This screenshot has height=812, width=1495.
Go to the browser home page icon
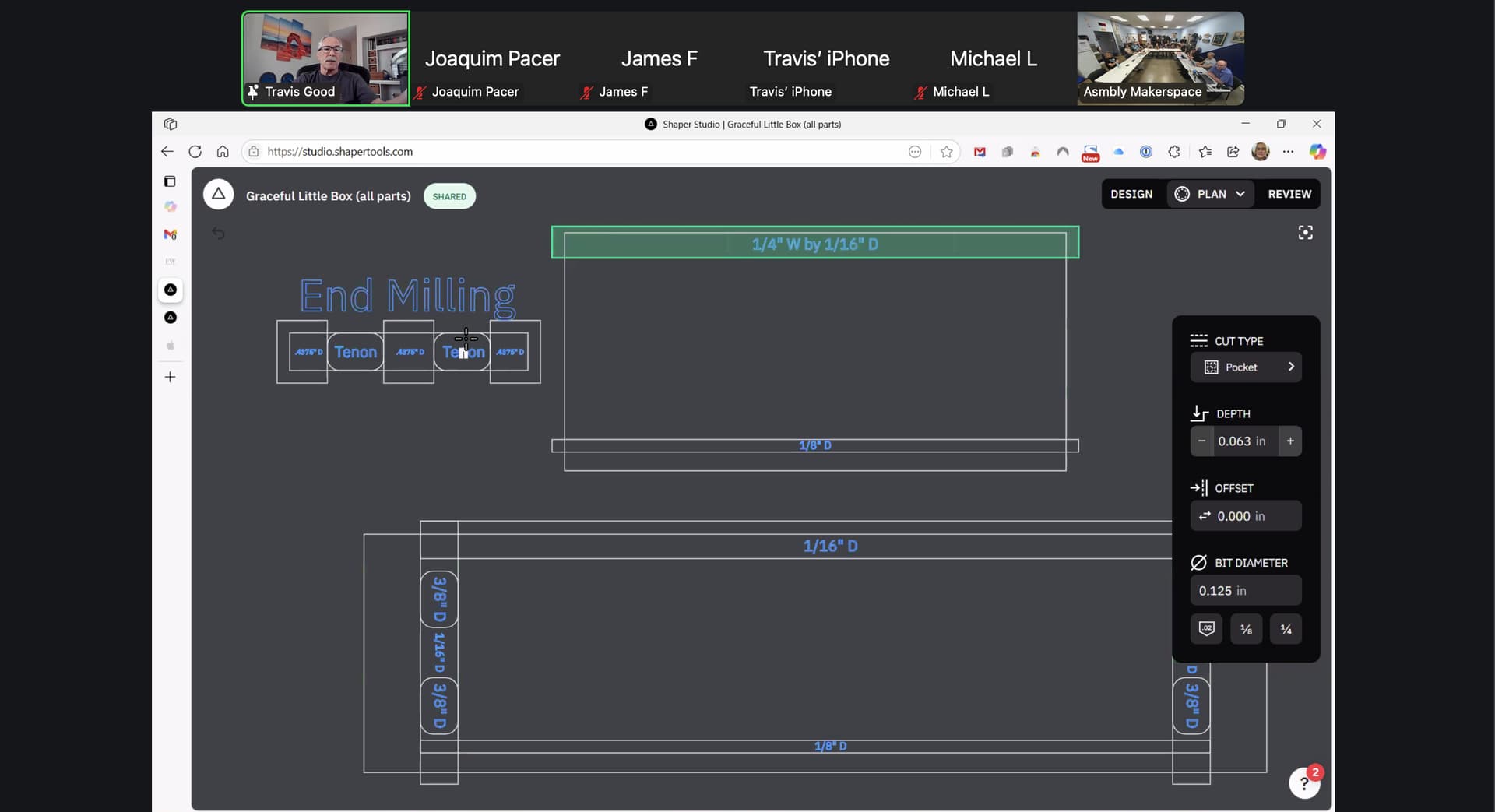[223, 152]
